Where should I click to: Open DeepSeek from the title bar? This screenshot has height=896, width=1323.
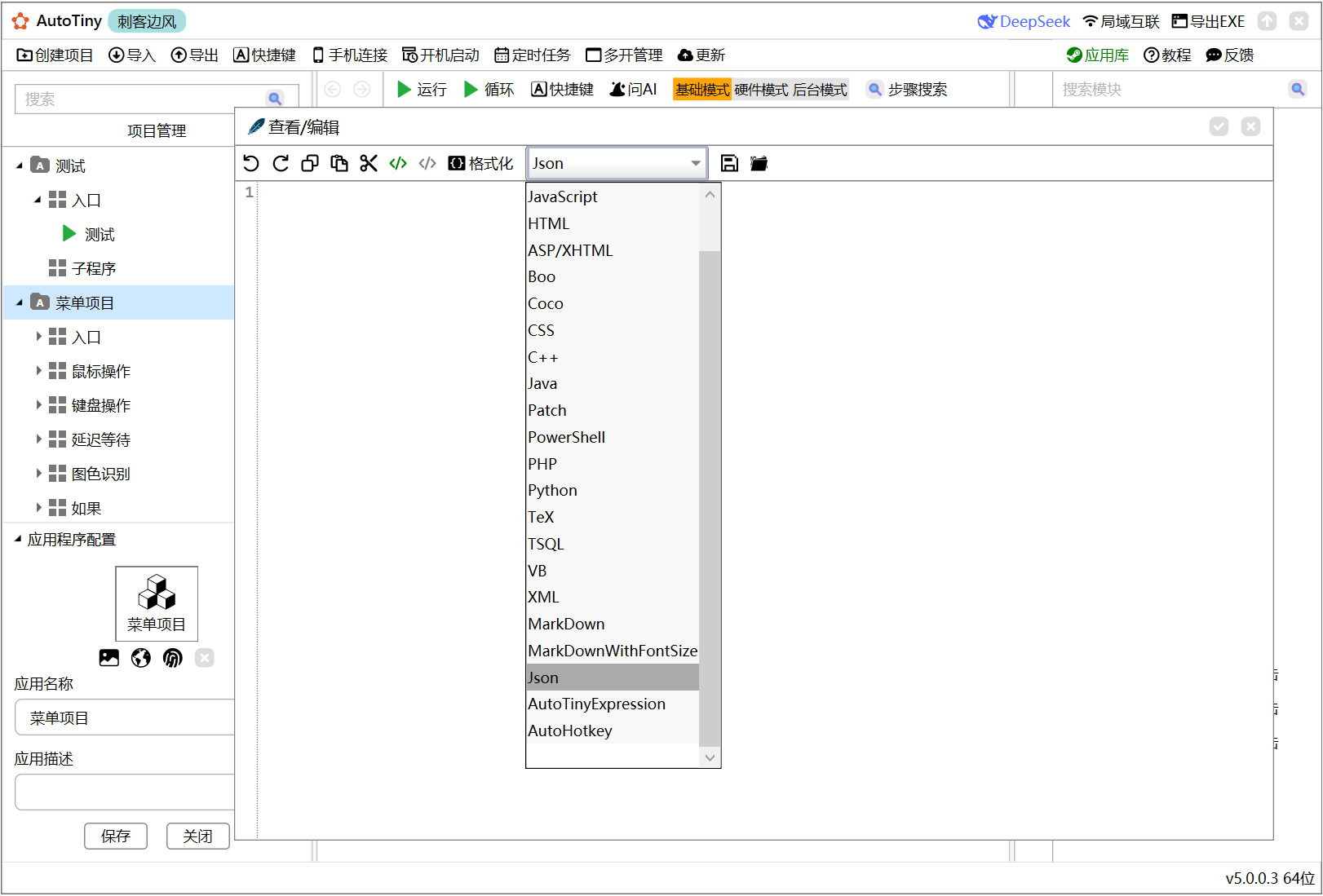click(1024, 21)
